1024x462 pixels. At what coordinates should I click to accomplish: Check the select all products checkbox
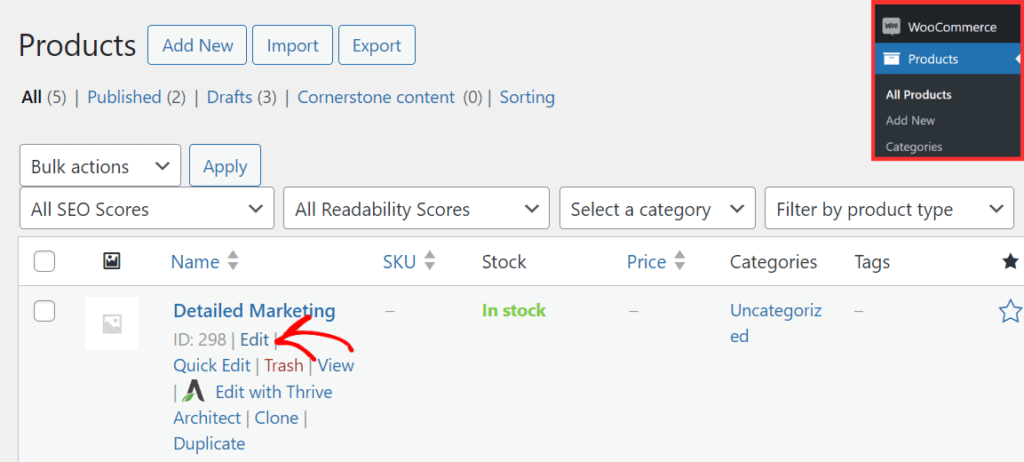click(45, 262)
